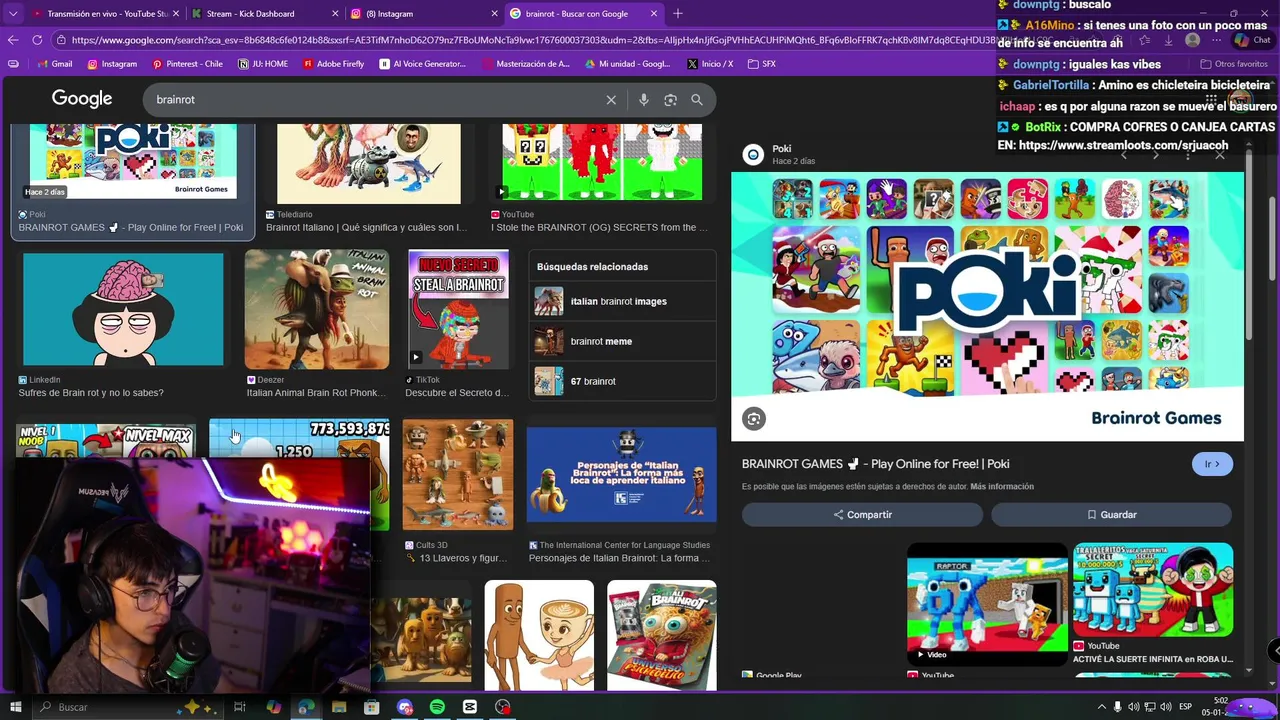
Task: Open ACTIVÉ LA SUERTE INFINITA YouTube thumbnail
Action: tap(1153, 589)
